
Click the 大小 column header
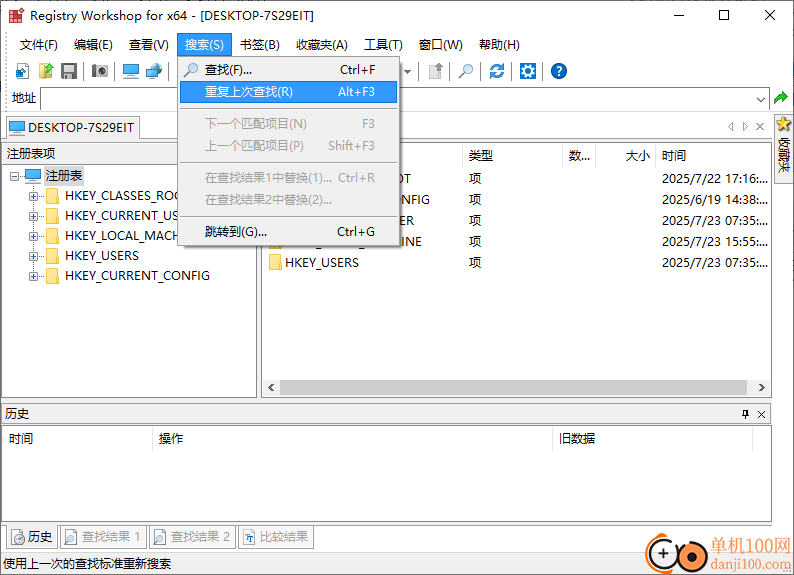pyautogui.click(x=626, y=155)
